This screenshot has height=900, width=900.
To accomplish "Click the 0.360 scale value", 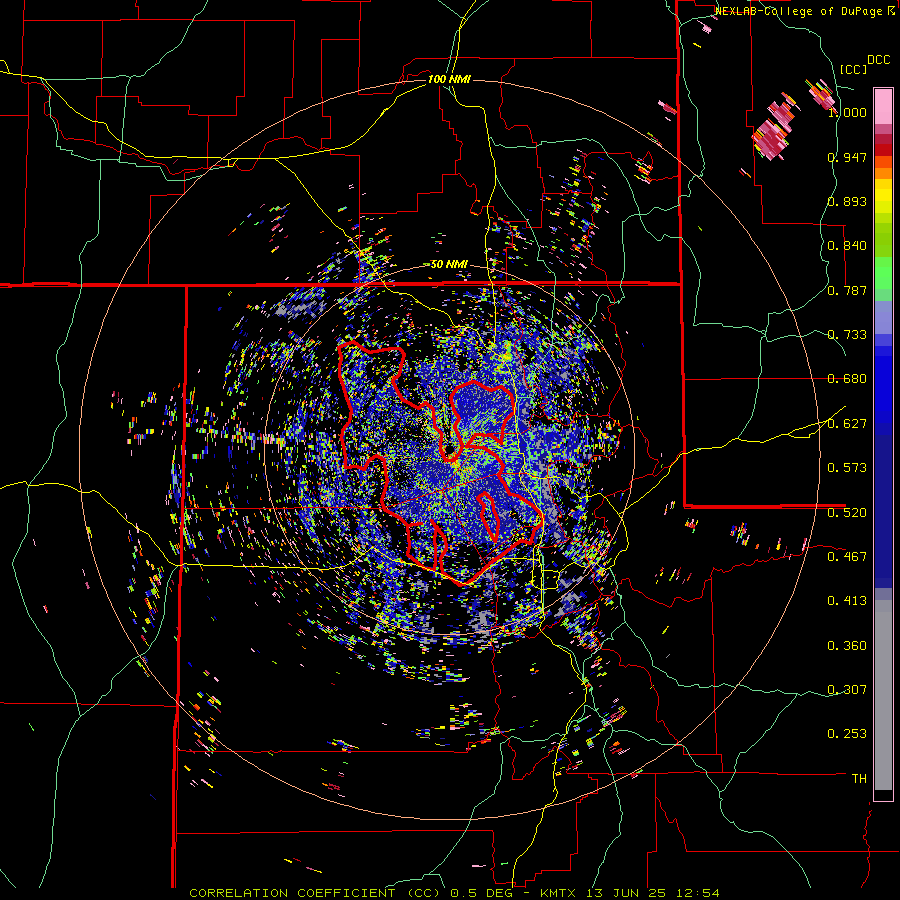I will (847, 645).
